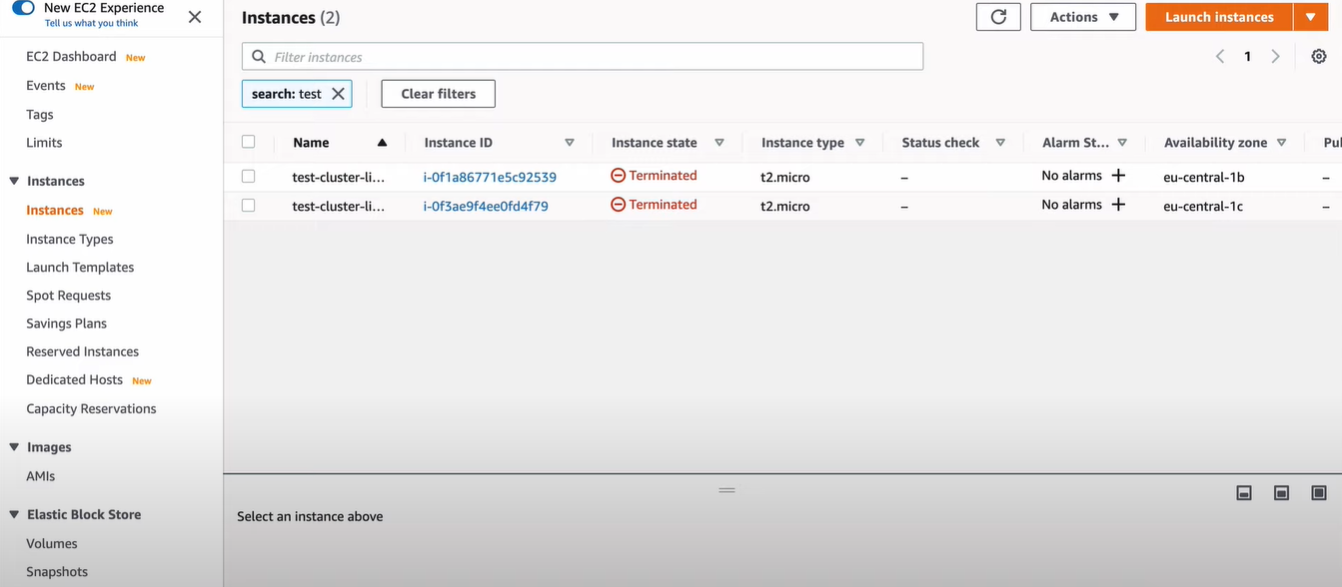Open Savings Plans in sidebar

(x=66, y=323)
